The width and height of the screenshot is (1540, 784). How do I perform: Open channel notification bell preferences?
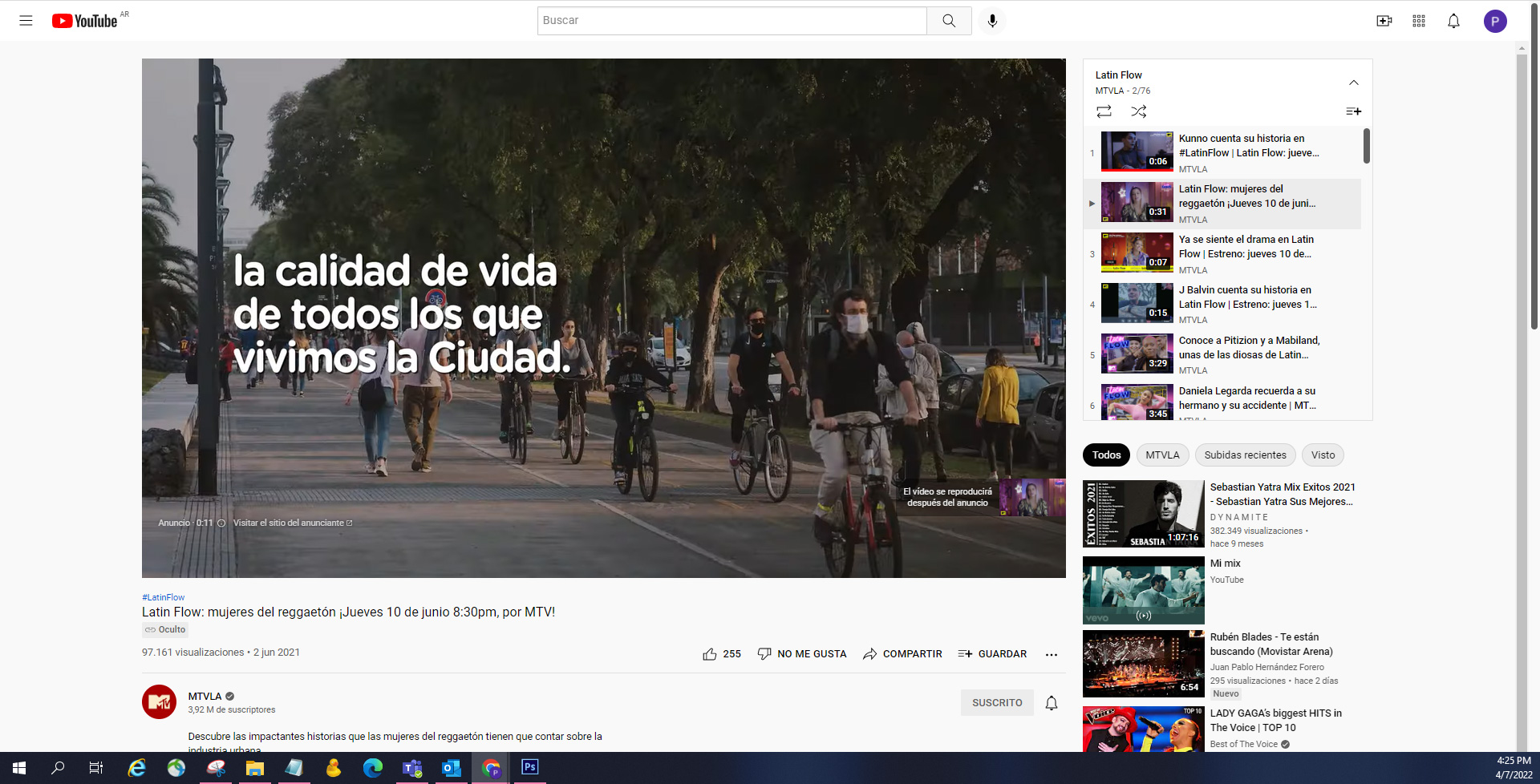(x=1051, y=703)
